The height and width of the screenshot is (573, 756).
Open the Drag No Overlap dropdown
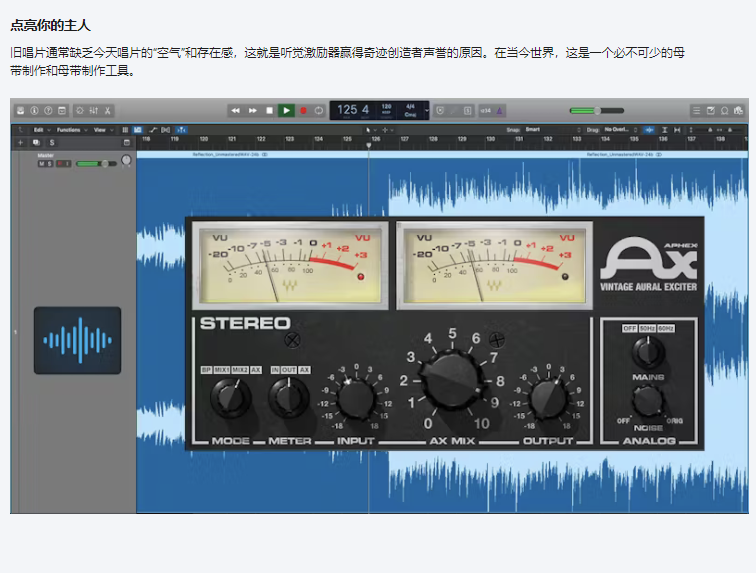[x=621, y=129]
